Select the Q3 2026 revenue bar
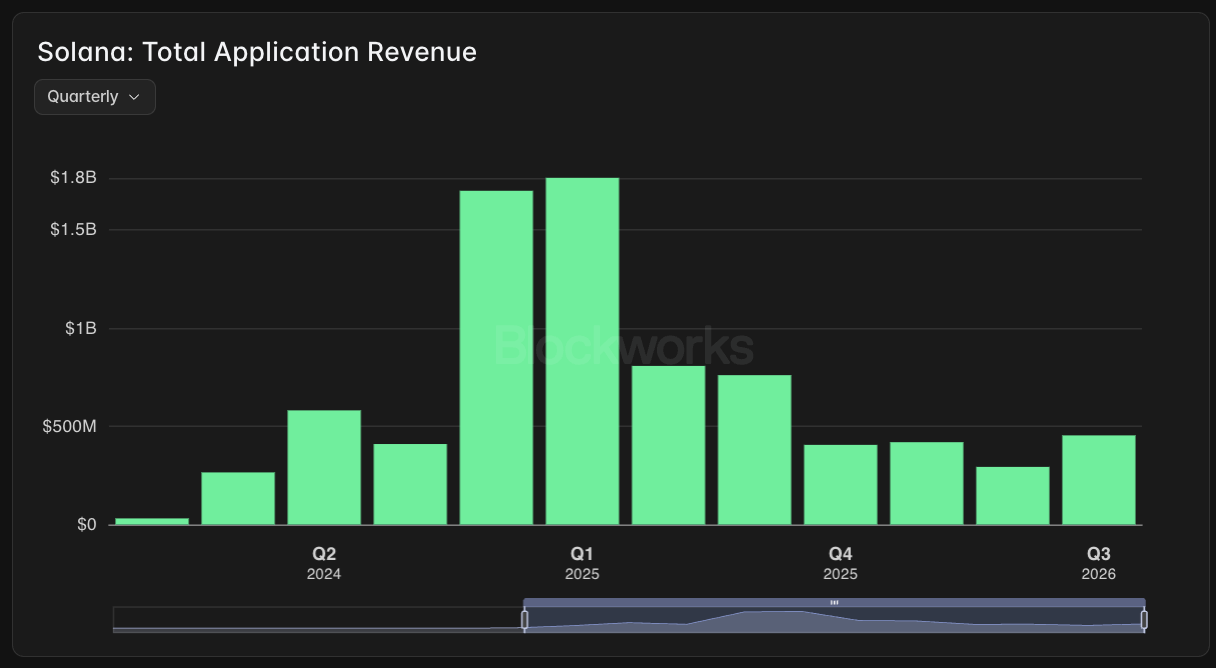The width and height of the screenshot is (1216, 668). point(1098,480)
